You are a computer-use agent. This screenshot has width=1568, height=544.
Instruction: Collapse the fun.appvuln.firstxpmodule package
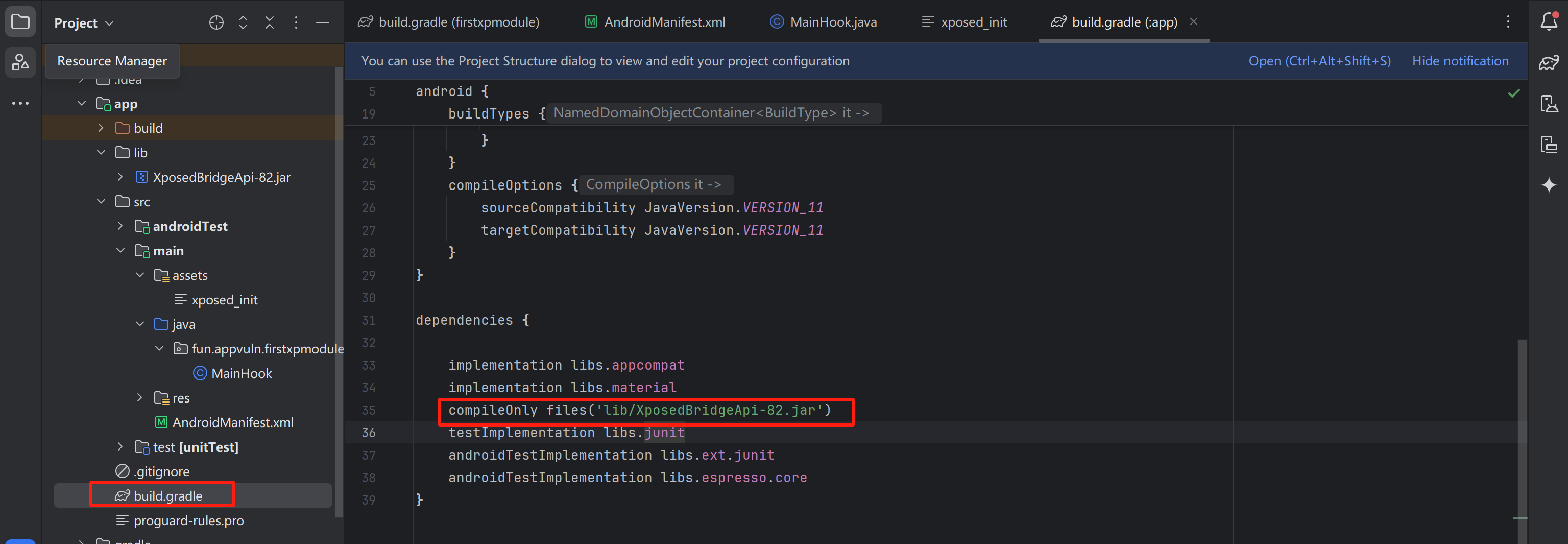[159, 348]
